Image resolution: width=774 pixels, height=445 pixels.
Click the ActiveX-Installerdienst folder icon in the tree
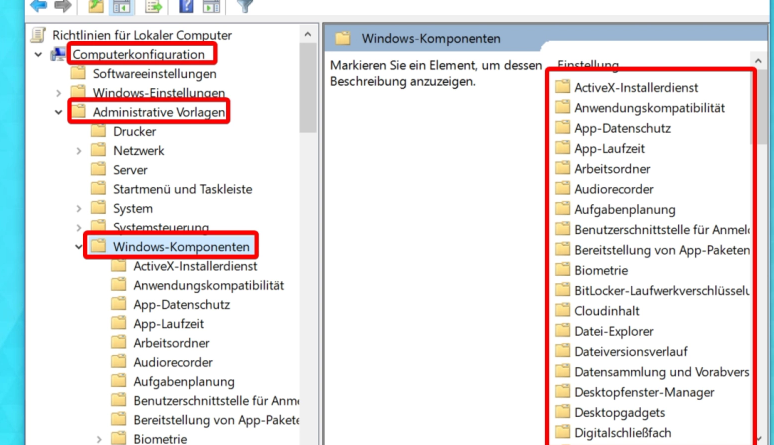(x=118, y=266)
